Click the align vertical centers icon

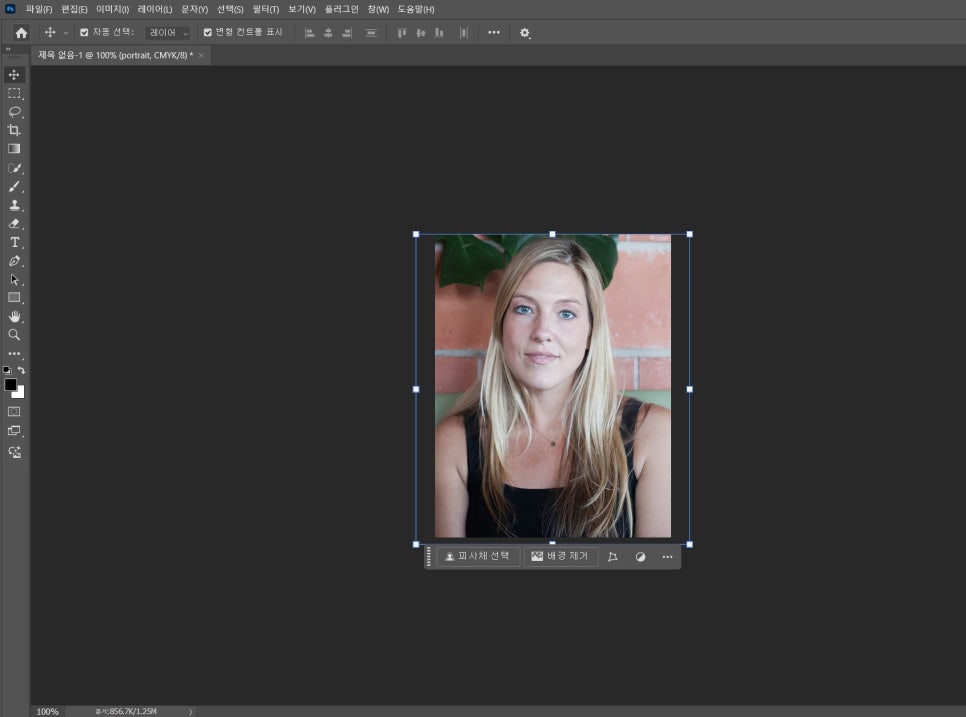click(420, 33)
